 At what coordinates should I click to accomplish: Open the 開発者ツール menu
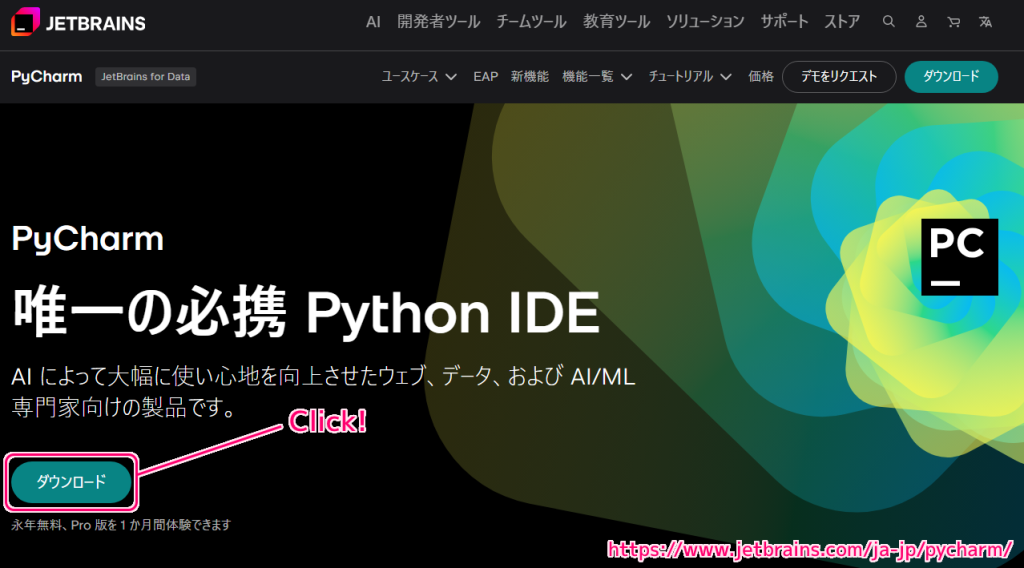439,22
